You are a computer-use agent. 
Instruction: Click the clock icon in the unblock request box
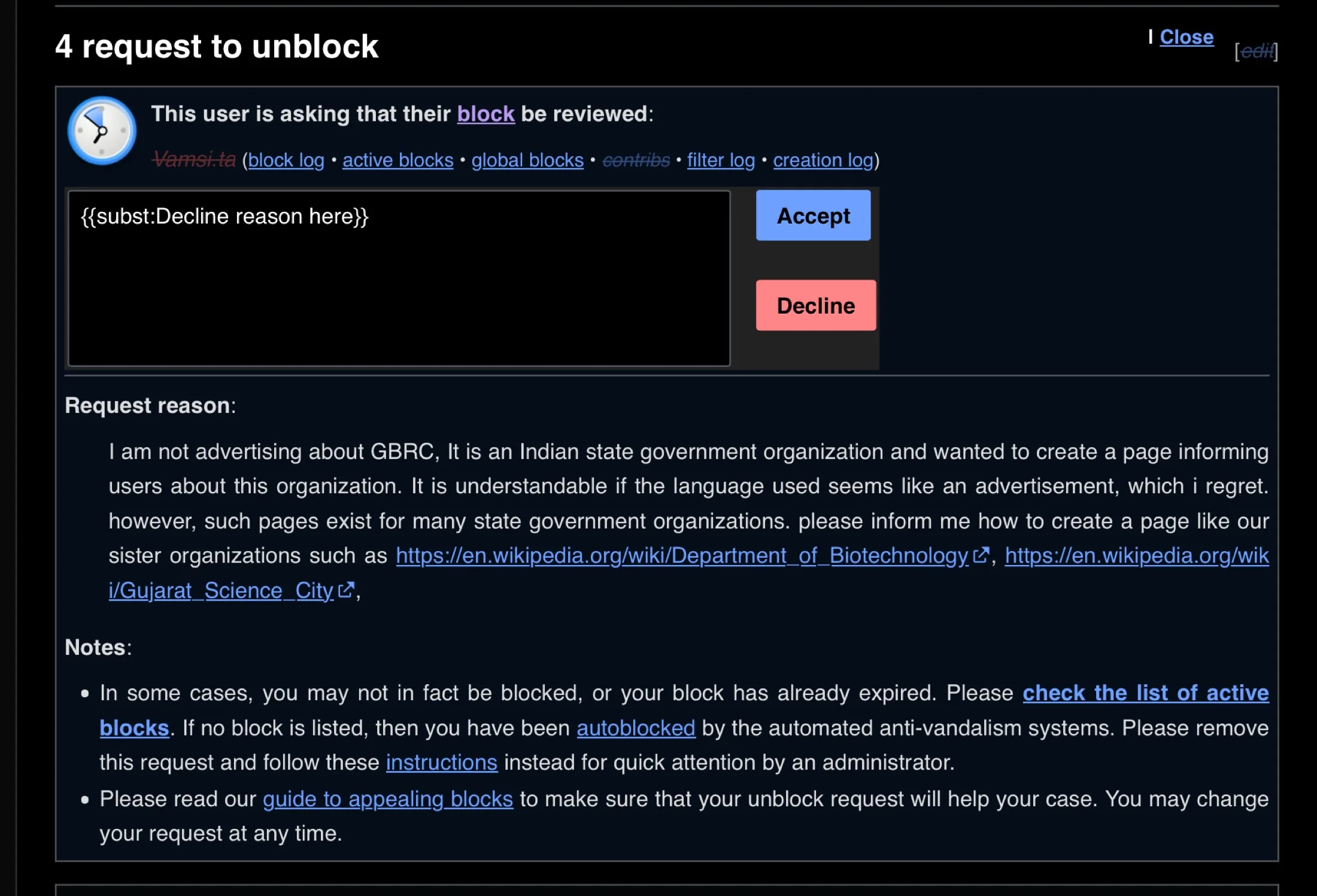[x=102, y=130]
